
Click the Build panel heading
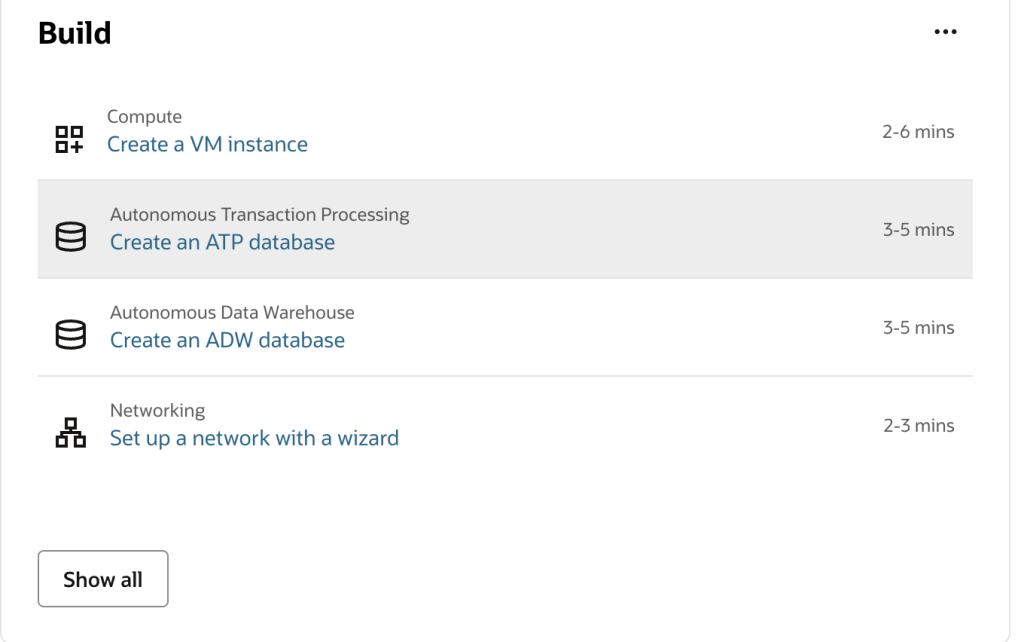pyautogui.click(x=74, y=33)
